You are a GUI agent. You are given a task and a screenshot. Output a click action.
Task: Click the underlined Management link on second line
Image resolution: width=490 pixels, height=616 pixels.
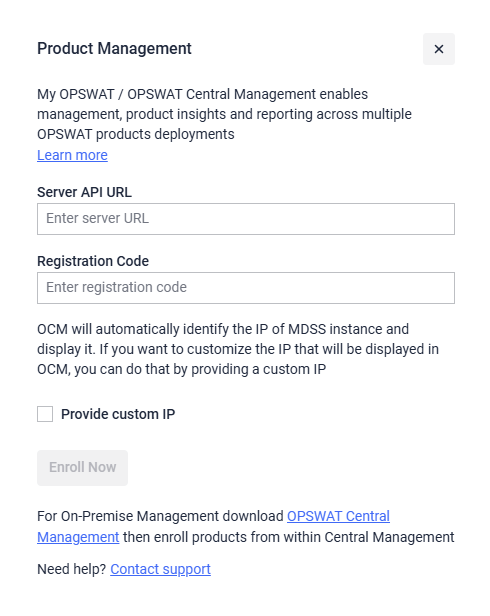click(78, 537)
